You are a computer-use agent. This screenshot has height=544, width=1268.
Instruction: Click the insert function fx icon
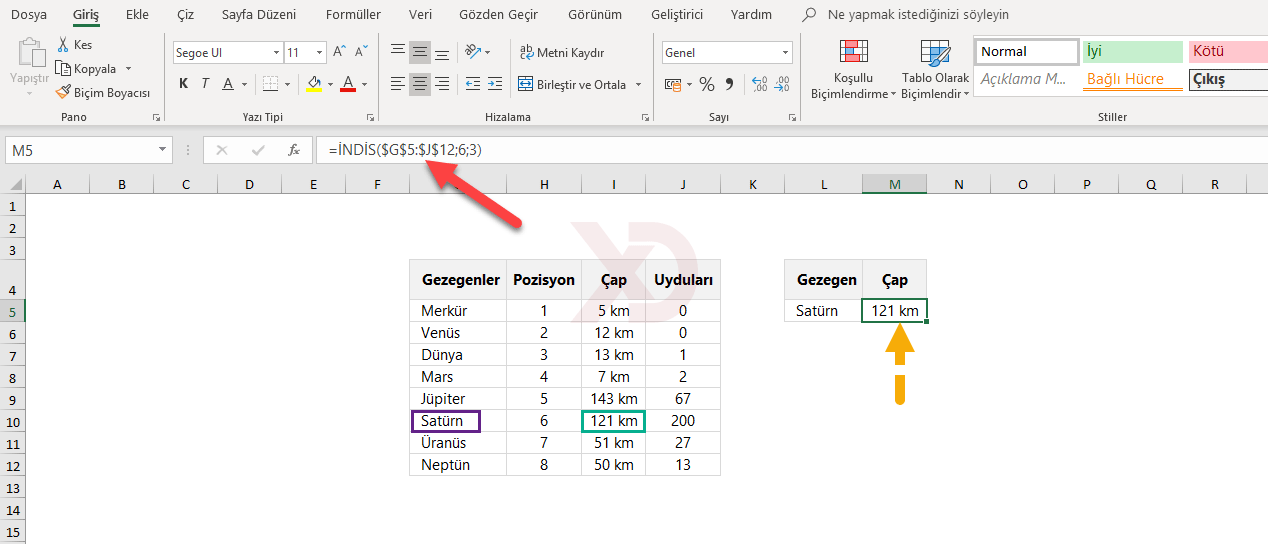coord(294,150)
